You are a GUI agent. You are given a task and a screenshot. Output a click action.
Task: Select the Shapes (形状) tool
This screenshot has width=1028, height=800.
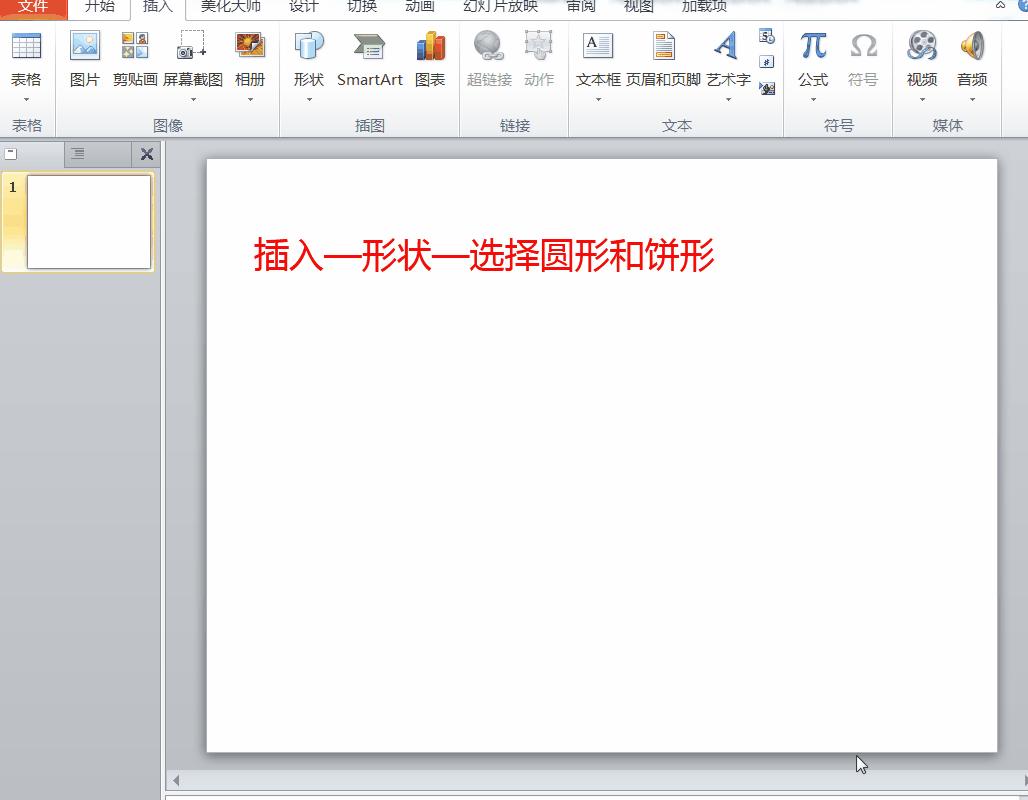click(308, 55)
